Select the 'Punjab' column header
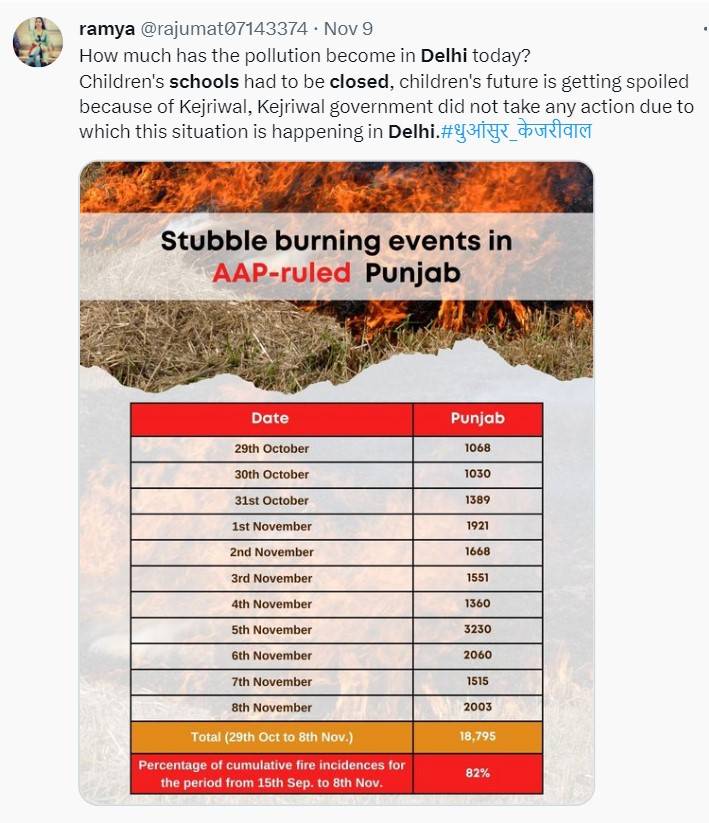 pos(477,418)
